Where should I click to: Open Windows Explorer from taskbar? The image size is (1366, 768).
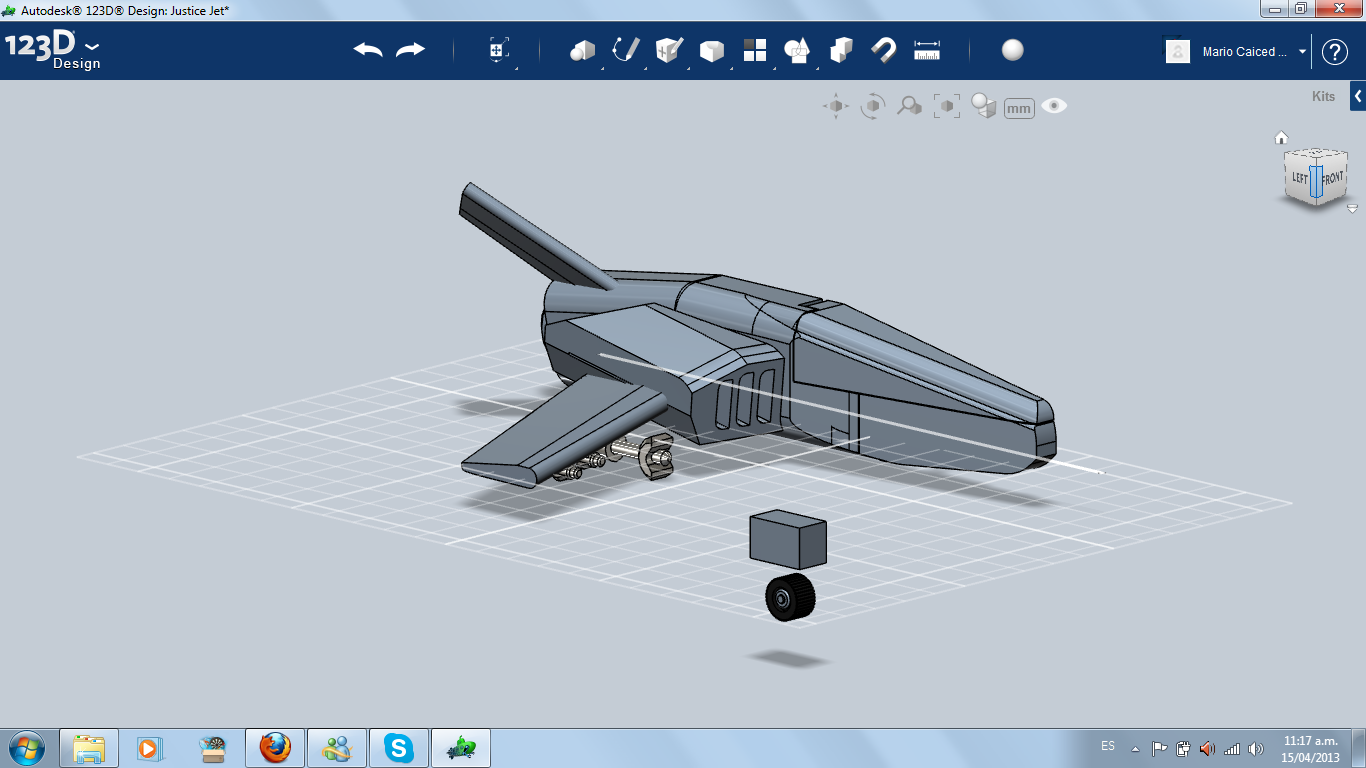click(89, 748)
